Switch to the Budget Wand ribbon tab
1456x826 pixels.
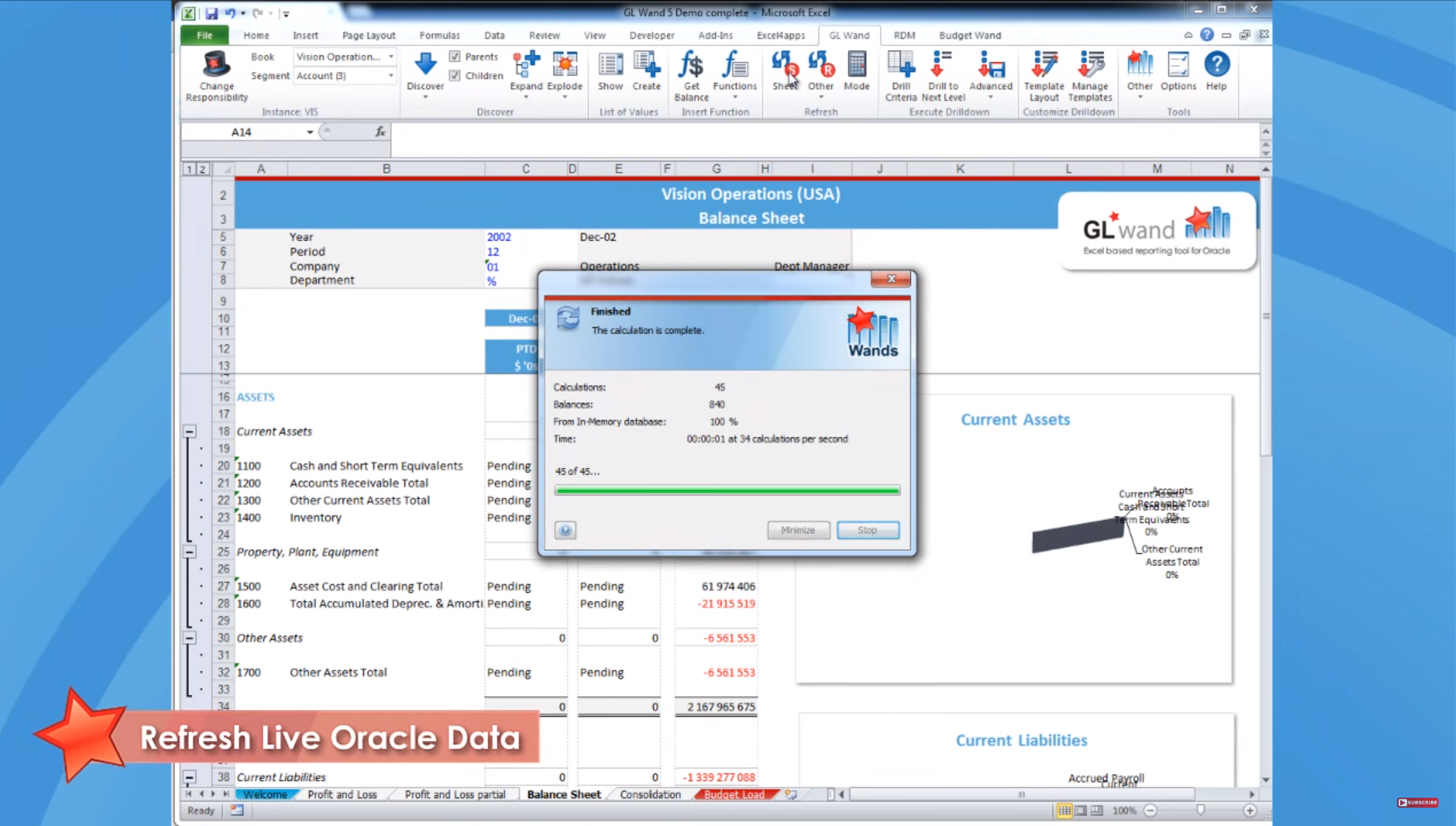(x=970, y=35)
